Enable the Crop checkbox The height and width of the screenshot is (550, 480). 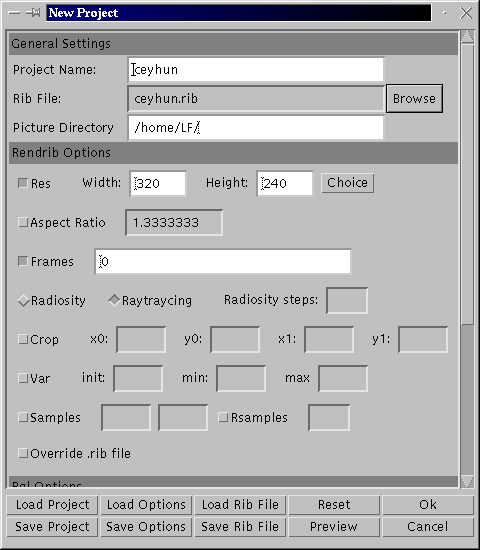pos(23,339)
